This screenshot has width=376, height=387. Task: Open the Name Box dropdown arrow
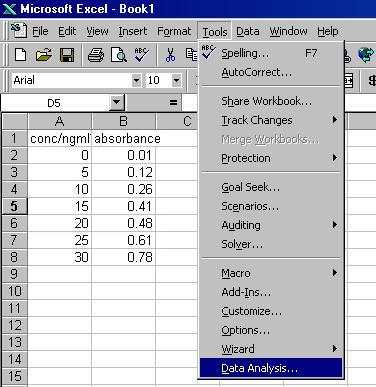coord(116,102)
